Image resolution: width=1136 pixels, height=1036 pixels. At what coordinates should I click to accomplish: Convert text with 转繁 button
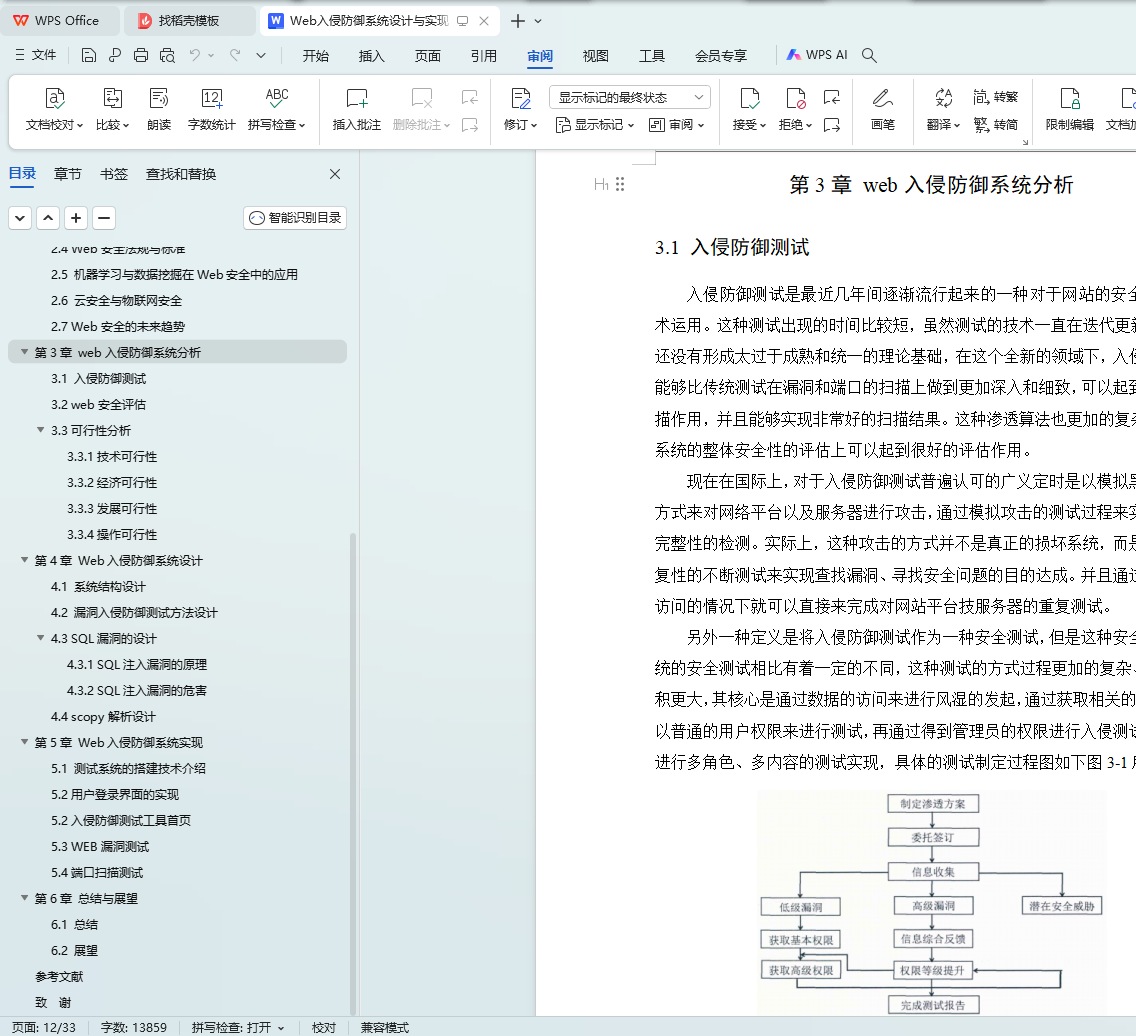[995, 97]
